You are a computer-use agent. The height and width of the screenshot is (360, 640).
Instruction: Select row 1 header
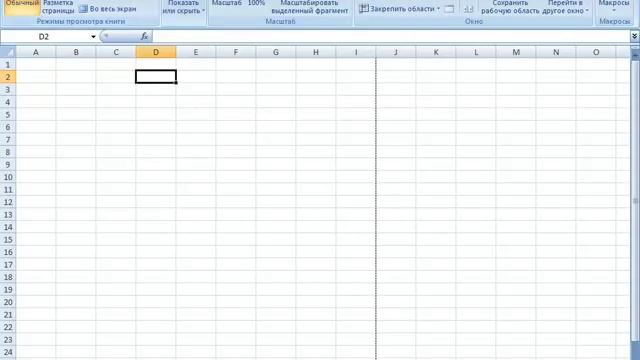click(8, 64)
